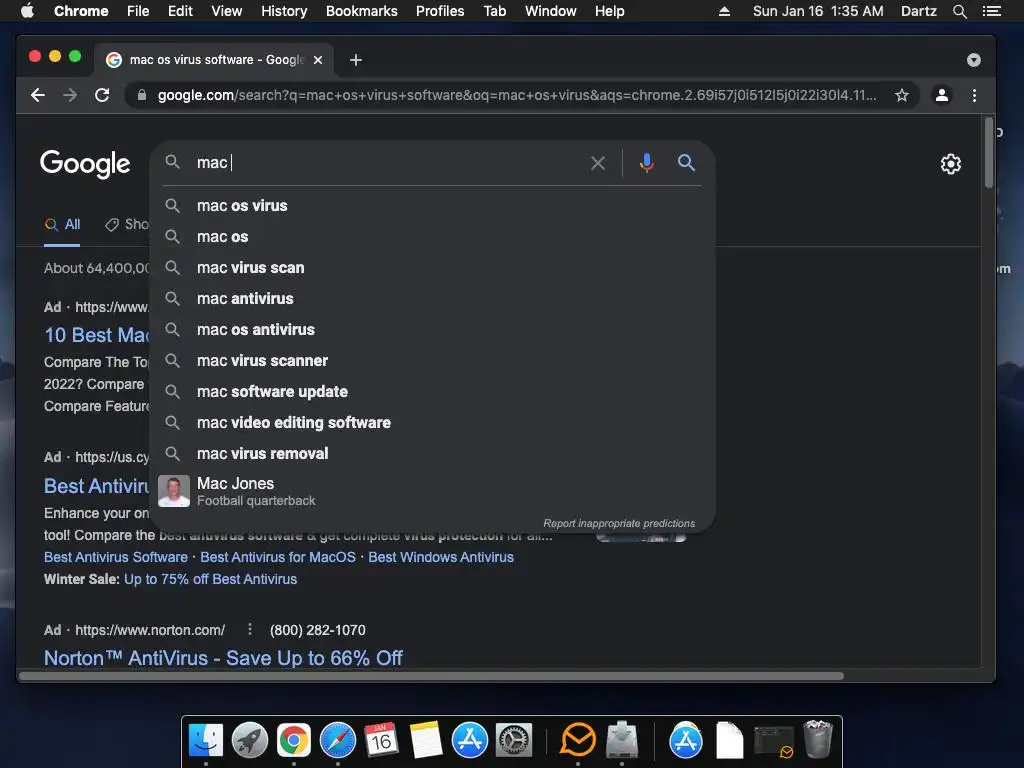Image resolution: width=1024 pixels, height=768 pixels.
Task: Open 'Up to 75% off Best Antivirus' link
Action: 210,579
